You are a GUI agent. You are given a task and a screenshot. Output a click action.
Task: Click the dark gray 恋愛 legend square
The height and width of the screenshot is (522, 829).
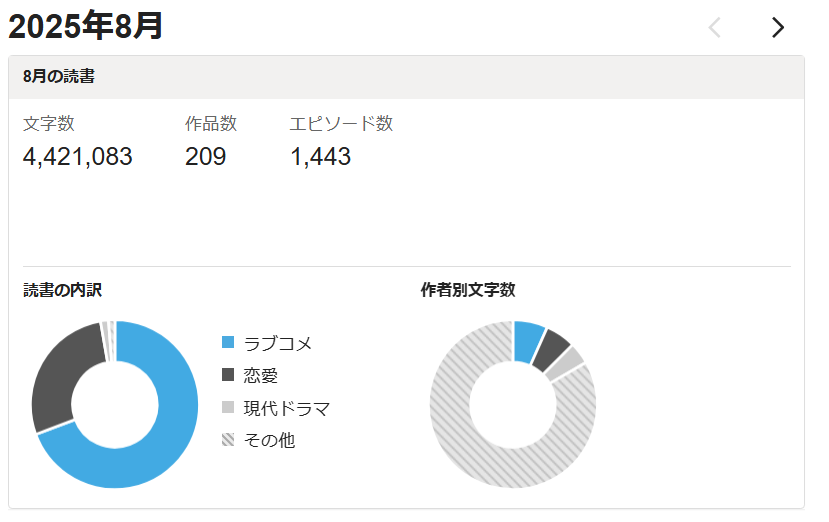tap(228, 375)
